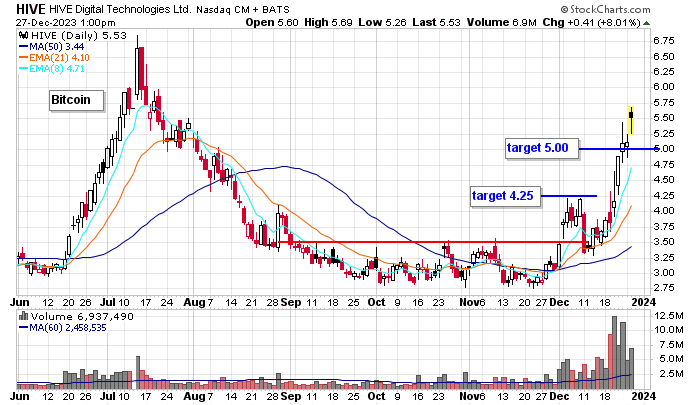The image size is (700, 405).
Task: Click the 6.50 price axis label
Action: click(x=664, y=57)
